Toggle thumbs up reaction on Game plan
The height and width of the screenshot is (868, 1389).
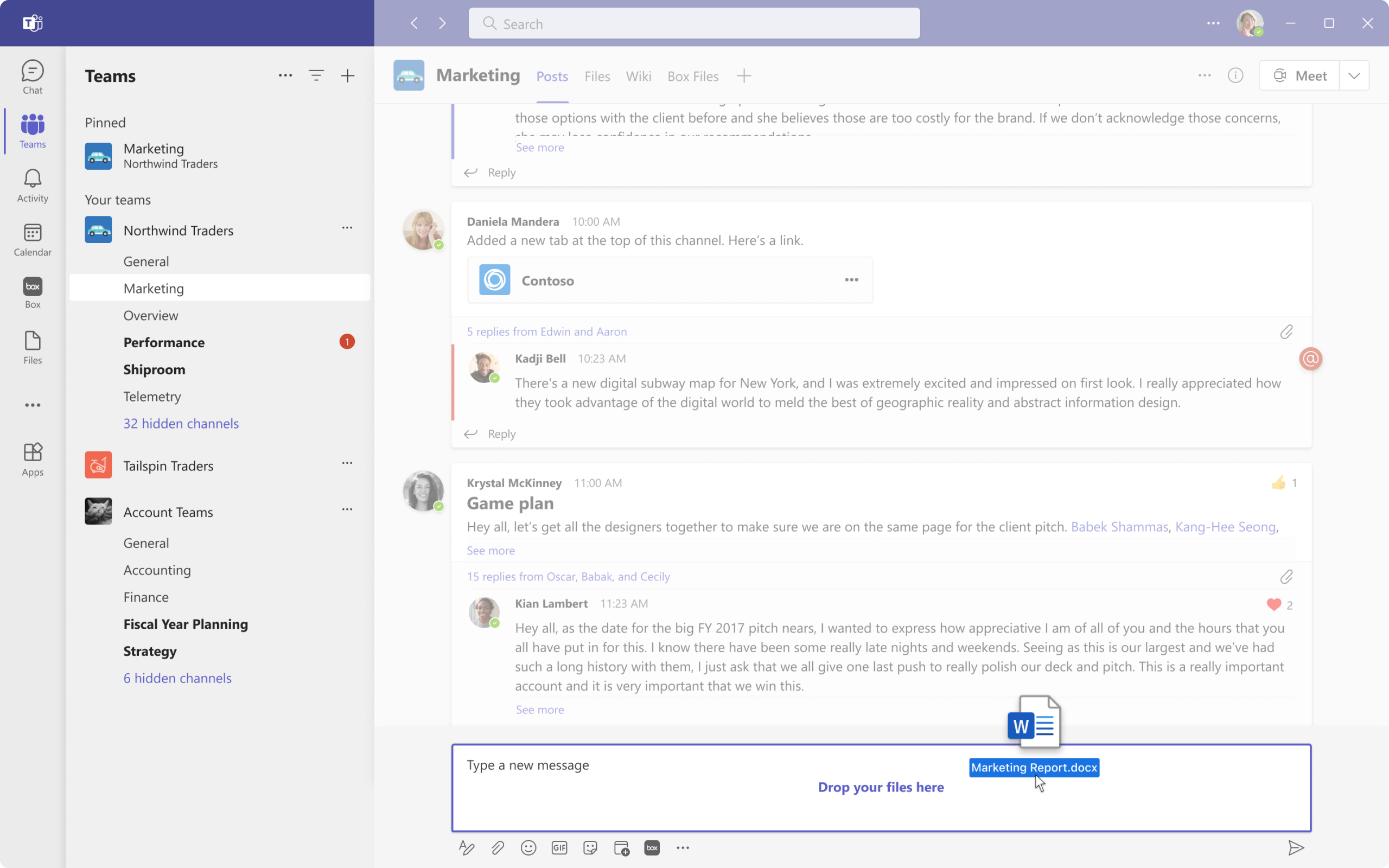click(x=1278, y=483)
